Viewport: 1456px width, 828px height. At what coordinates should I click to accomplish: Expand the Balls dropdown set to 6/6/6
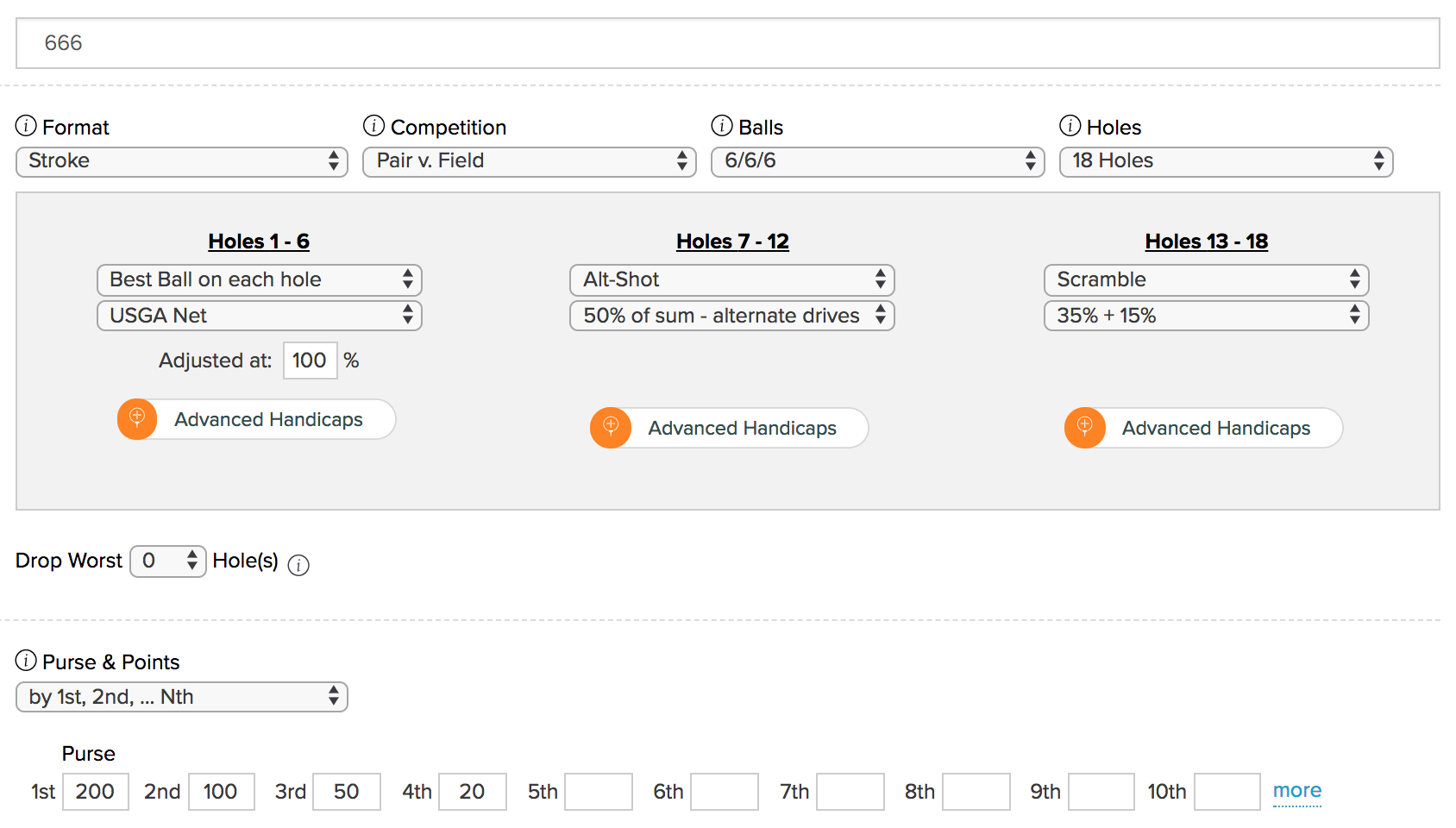[877, 161]
